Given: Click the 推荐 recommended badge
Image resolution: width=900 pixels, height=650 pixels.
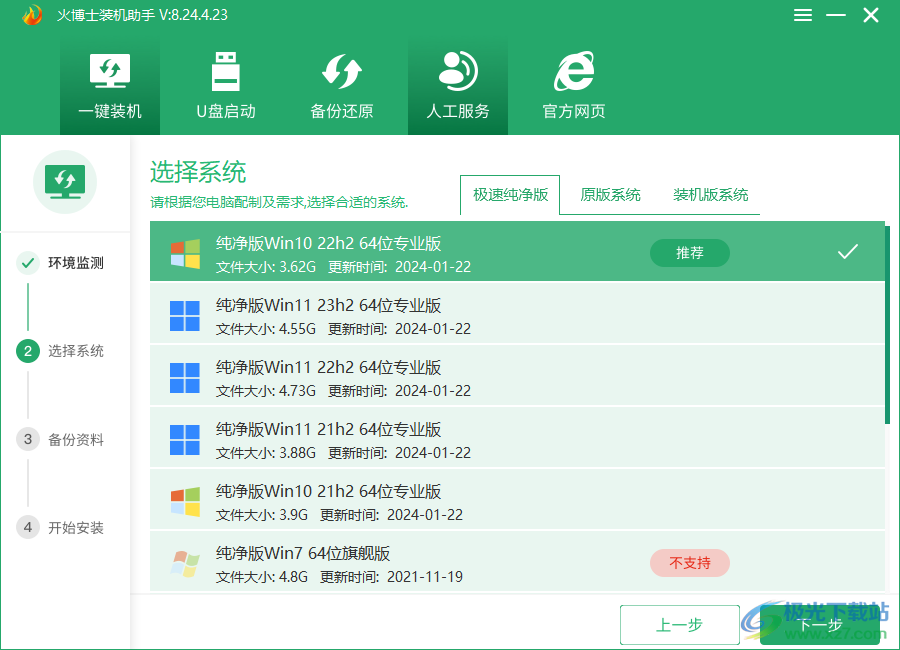Looking at the screenshot, I should pyautogui.click(x=690, y=253).
